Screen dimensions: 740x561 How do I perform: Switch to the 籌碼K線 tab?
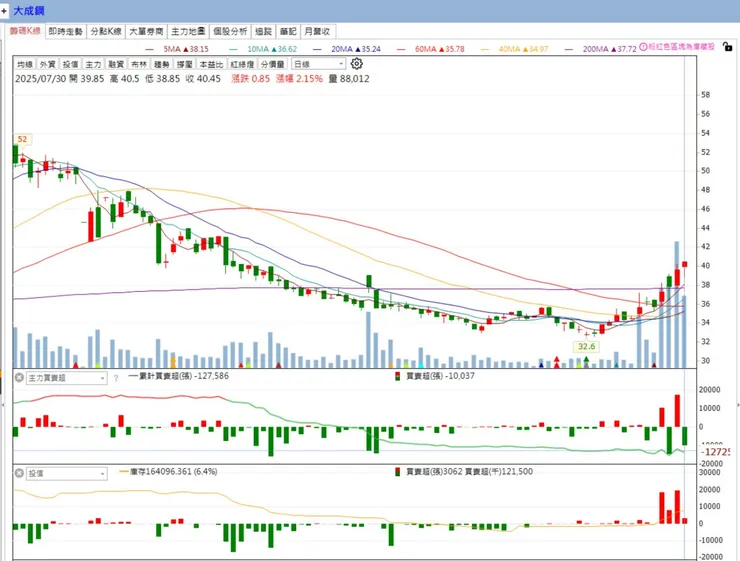click(x=25, y=31)
